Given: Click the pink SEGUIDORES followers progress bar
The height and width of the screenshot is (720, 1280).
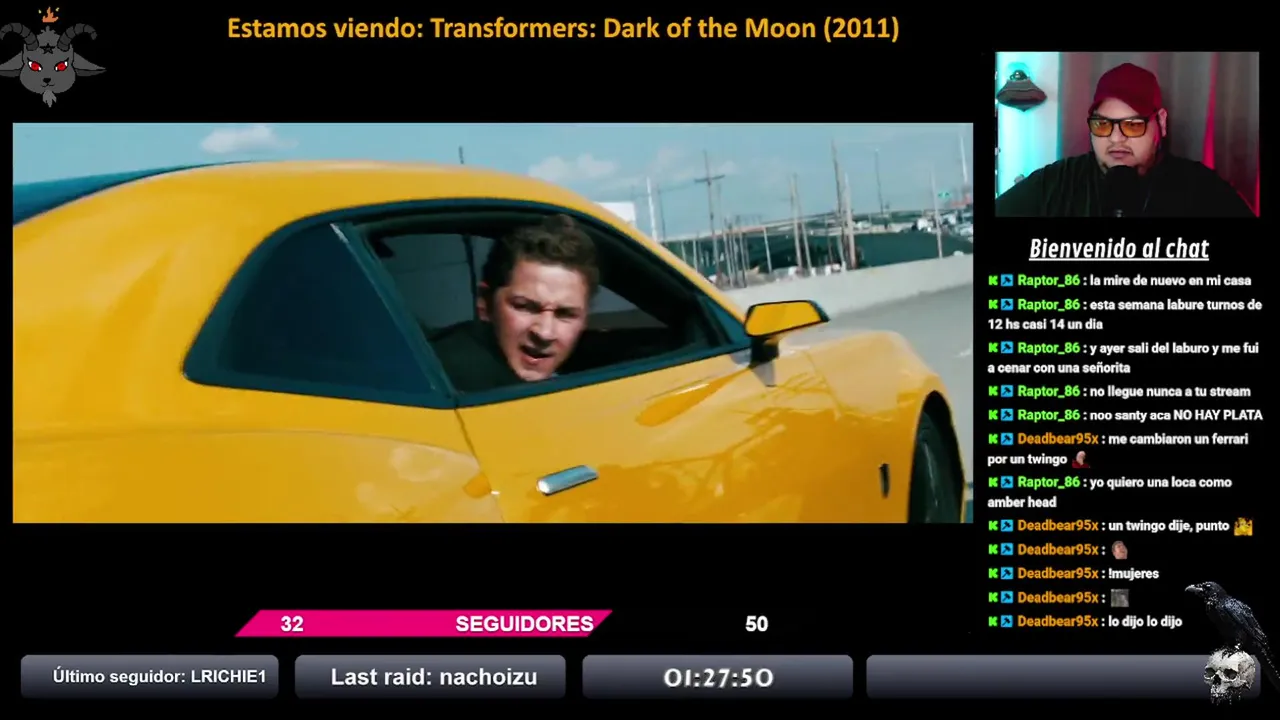Looking at the screenshot, I should tap(424, 624).
